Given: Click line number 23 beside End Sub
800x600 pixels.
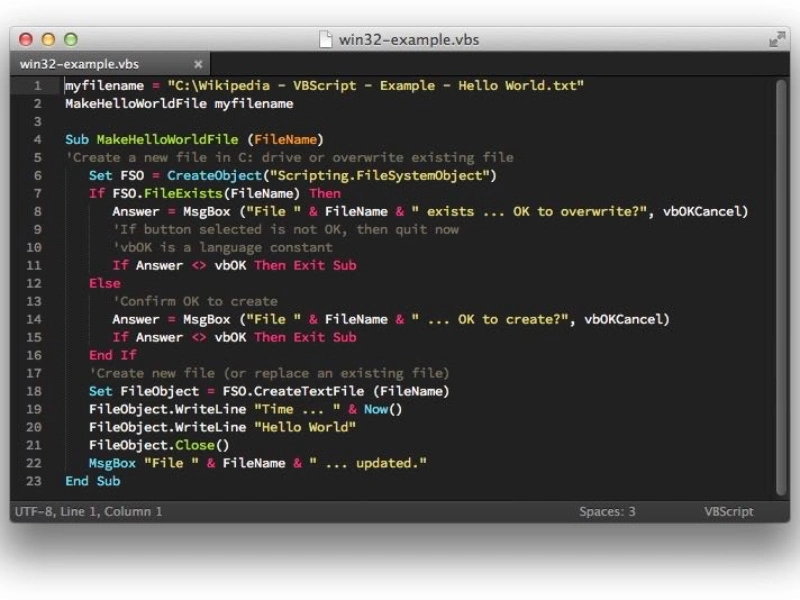Looking at the screenshot, I should click(35, 481).
